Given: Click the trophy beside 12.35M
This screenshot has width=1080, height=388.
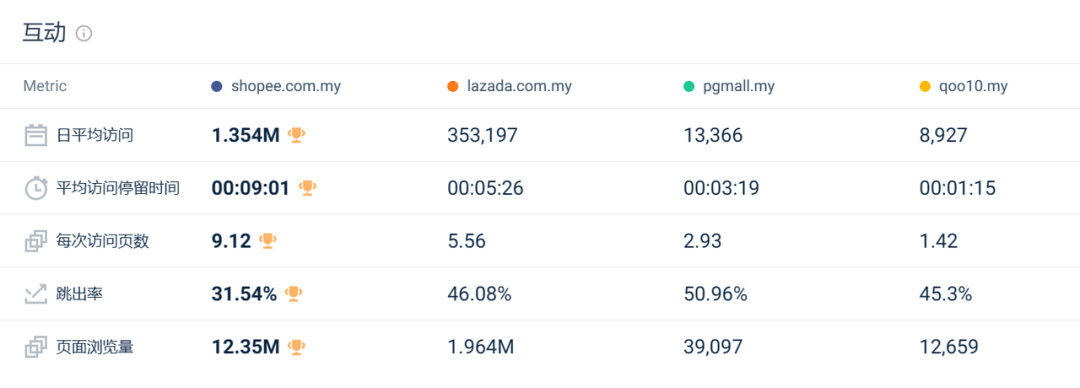Looking at the screenshot, I should pyautogui.click(x=296, y=347).
